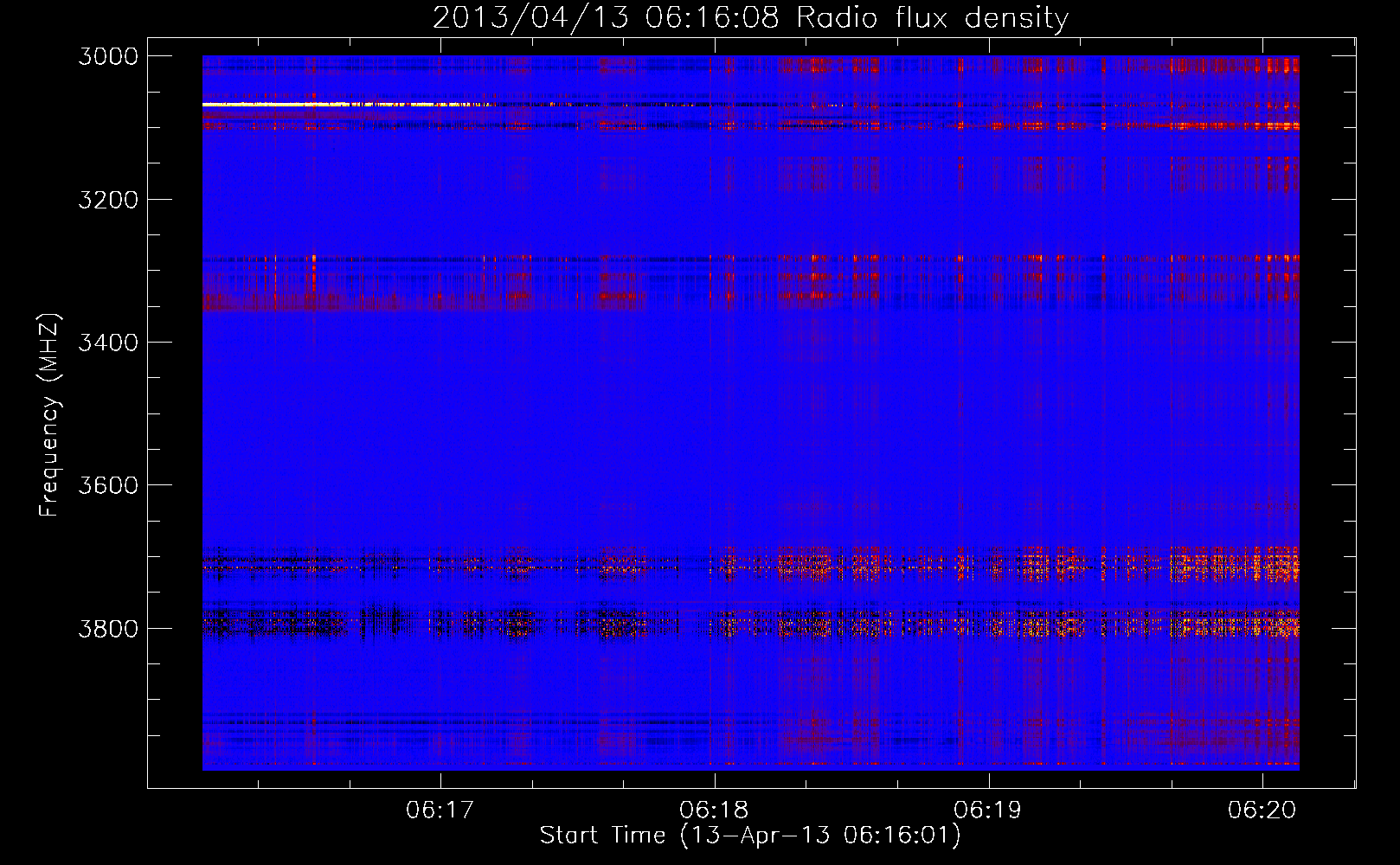1400x865 pixels.
Task: Select the 3600 frequency axis label
Action: tap(108, 485)
